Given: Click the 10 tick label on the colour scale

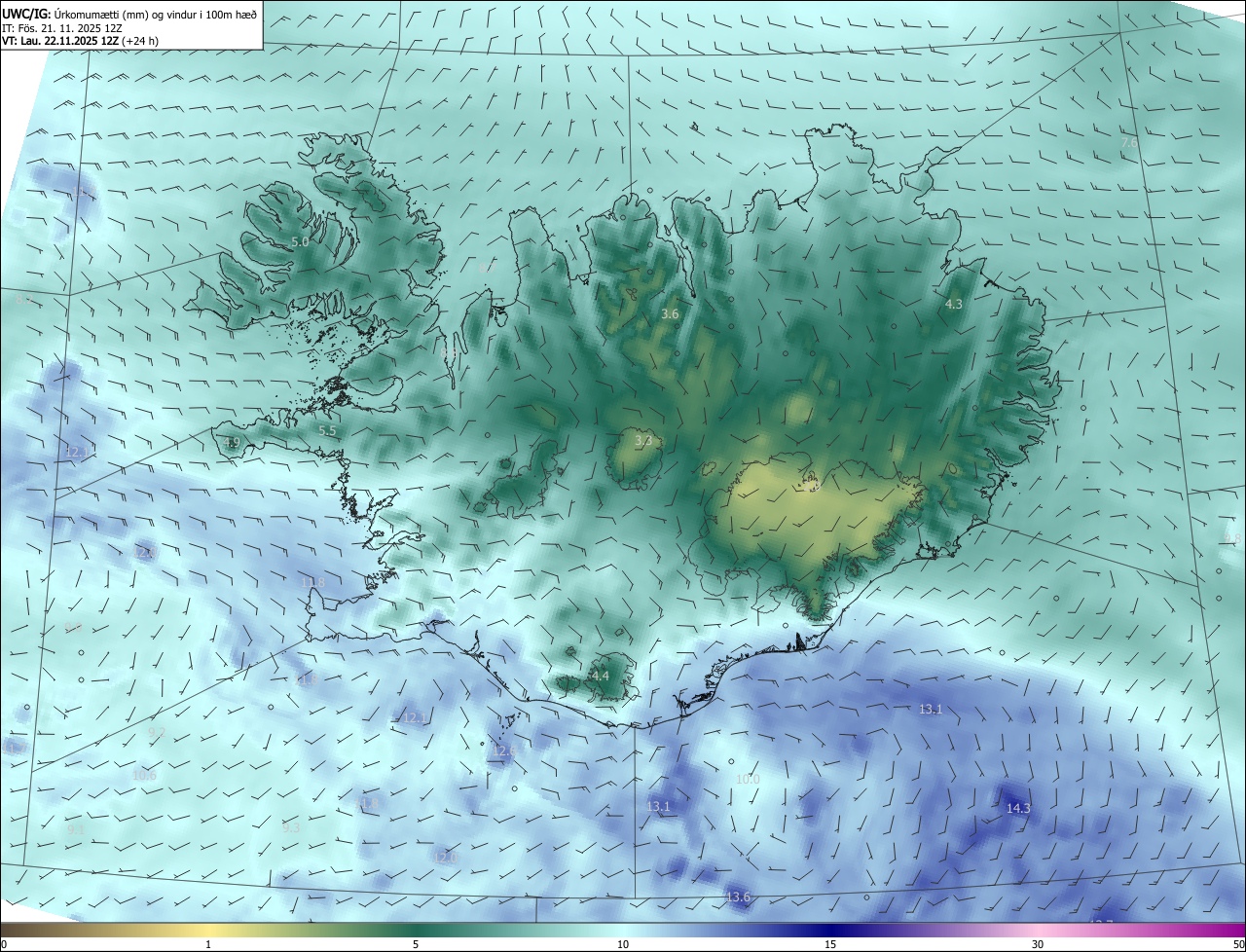Looking at the screenshot, I should (x=623, y=944).
